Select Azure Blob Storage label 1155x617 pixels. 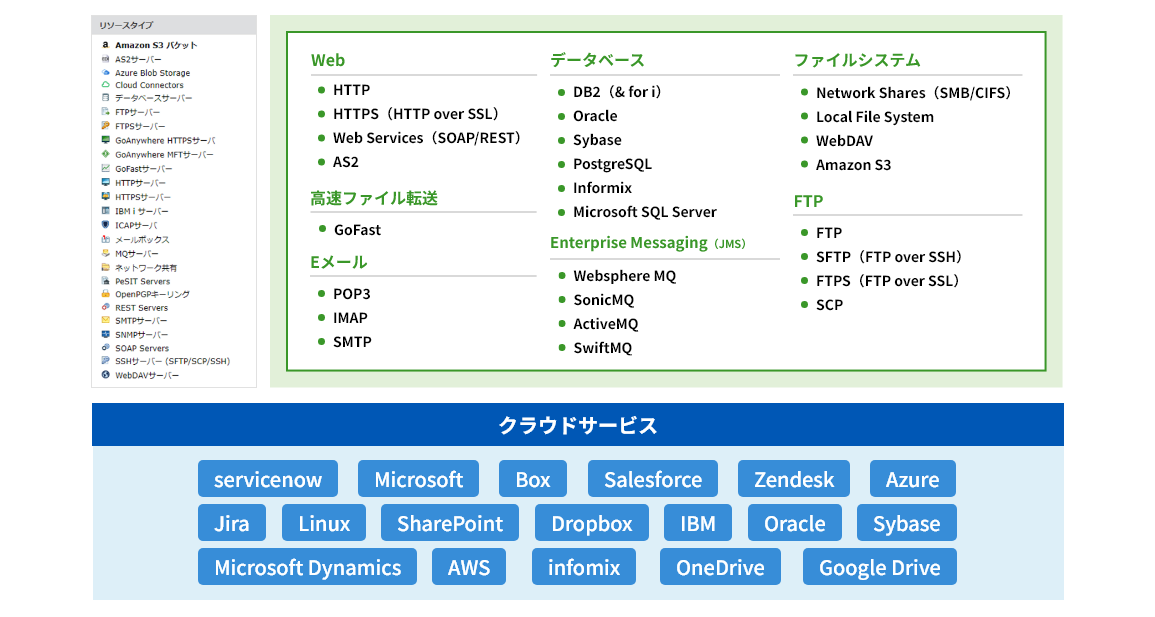[152, 73]
